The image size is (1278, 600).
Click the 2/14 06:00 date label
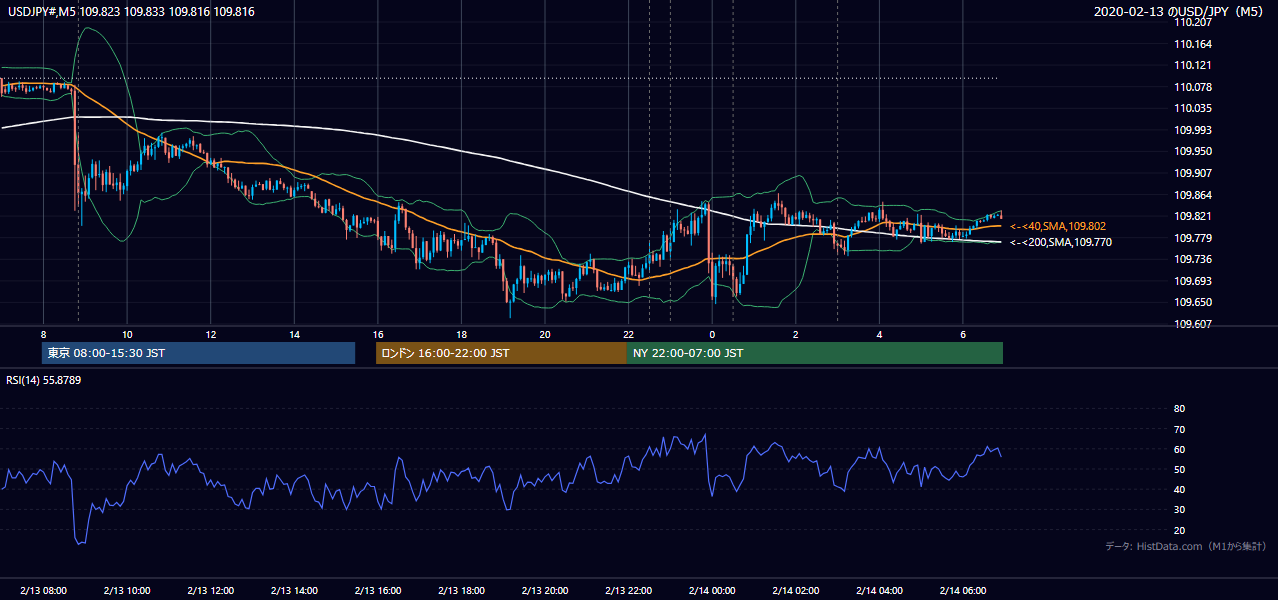point(963,591)
